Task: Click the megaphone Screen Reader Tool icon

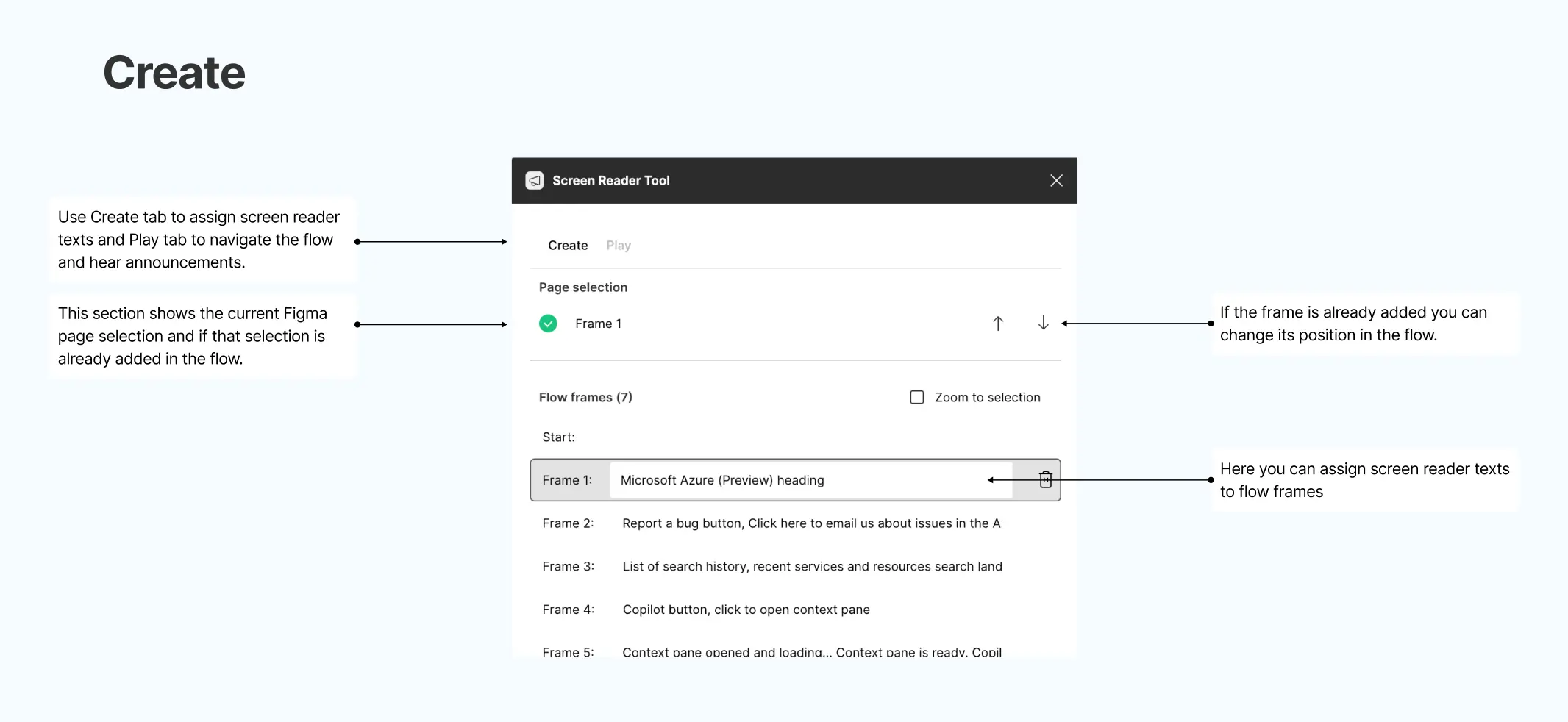Action: 534,180
